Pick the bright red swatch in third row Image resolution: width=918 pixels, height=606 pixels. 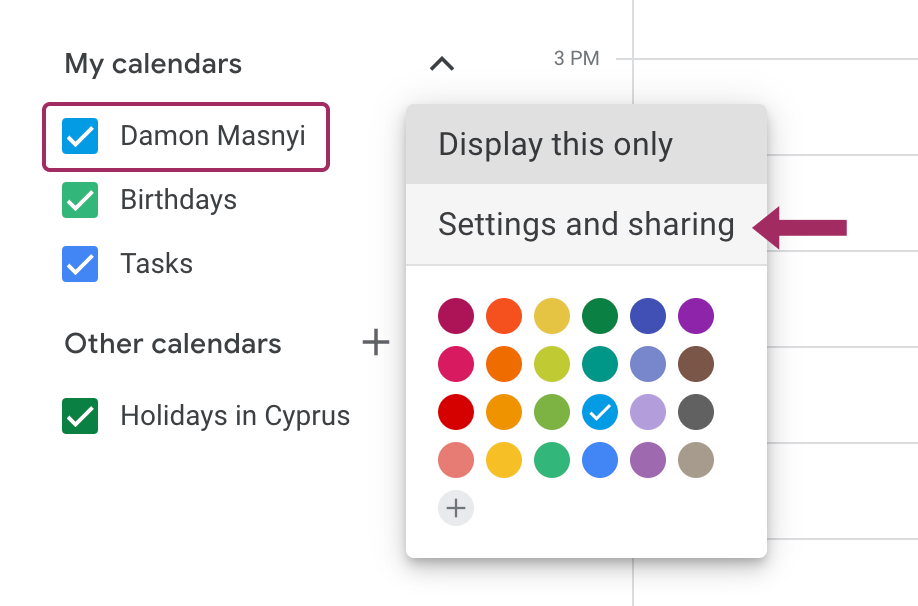coord(456,412)
